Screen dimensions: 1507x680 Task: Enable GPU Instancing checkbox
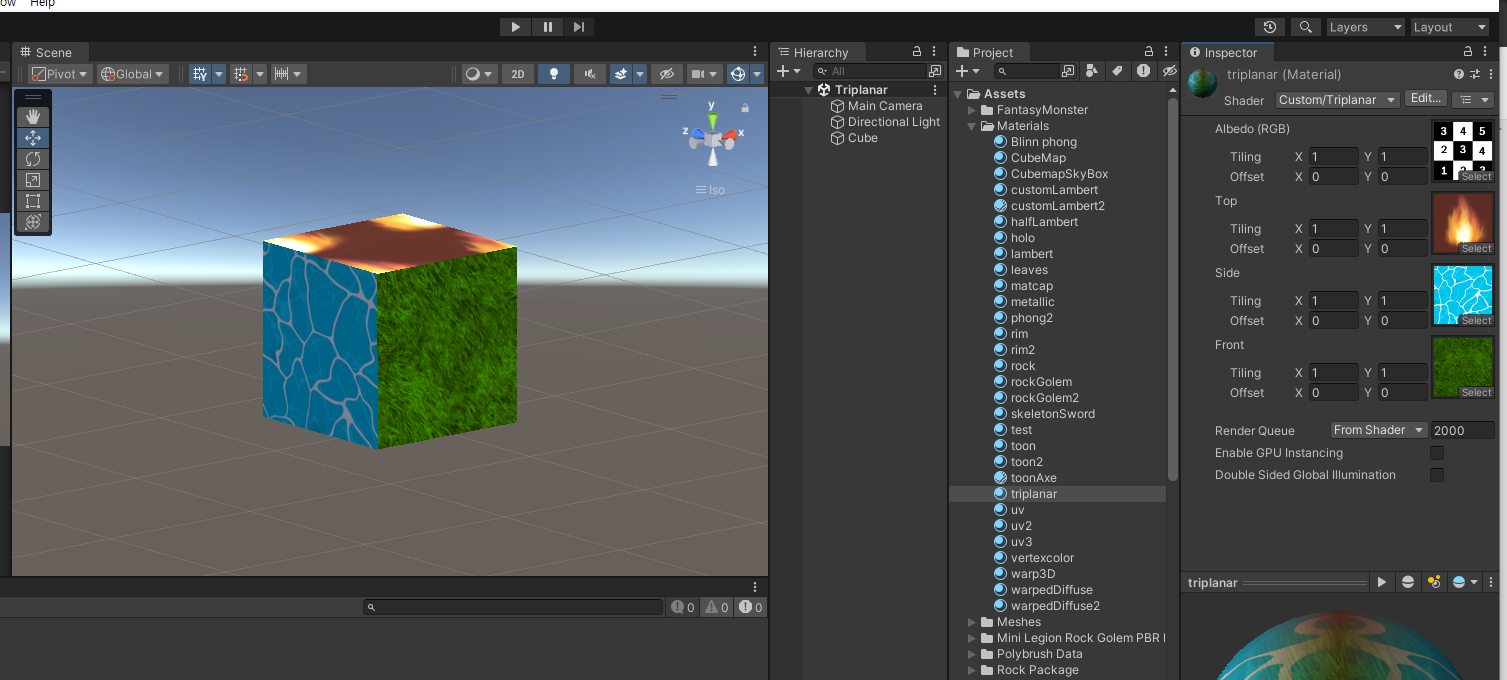[x=1437, y=453]
